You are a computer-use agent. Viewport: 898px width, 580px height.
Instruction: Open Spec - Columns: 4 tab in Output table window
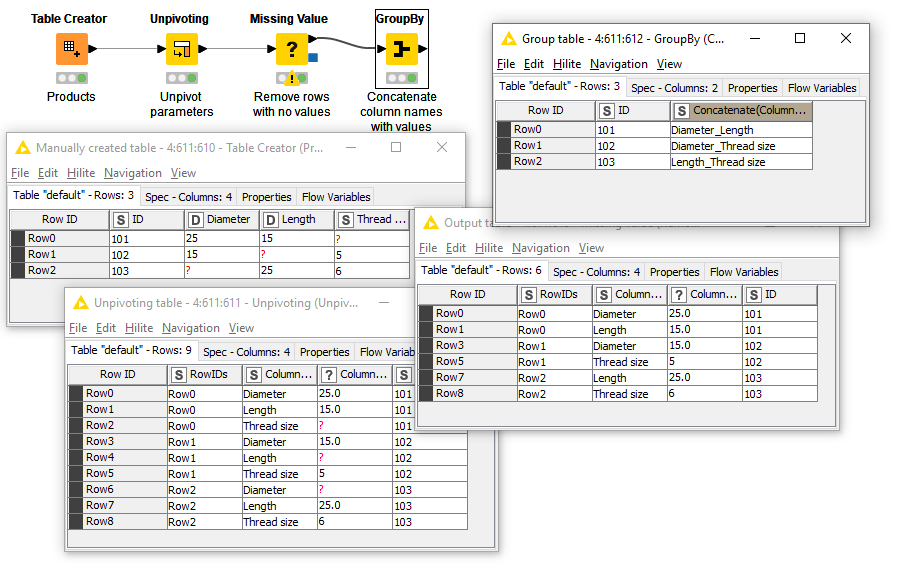(x=596, y=272)
